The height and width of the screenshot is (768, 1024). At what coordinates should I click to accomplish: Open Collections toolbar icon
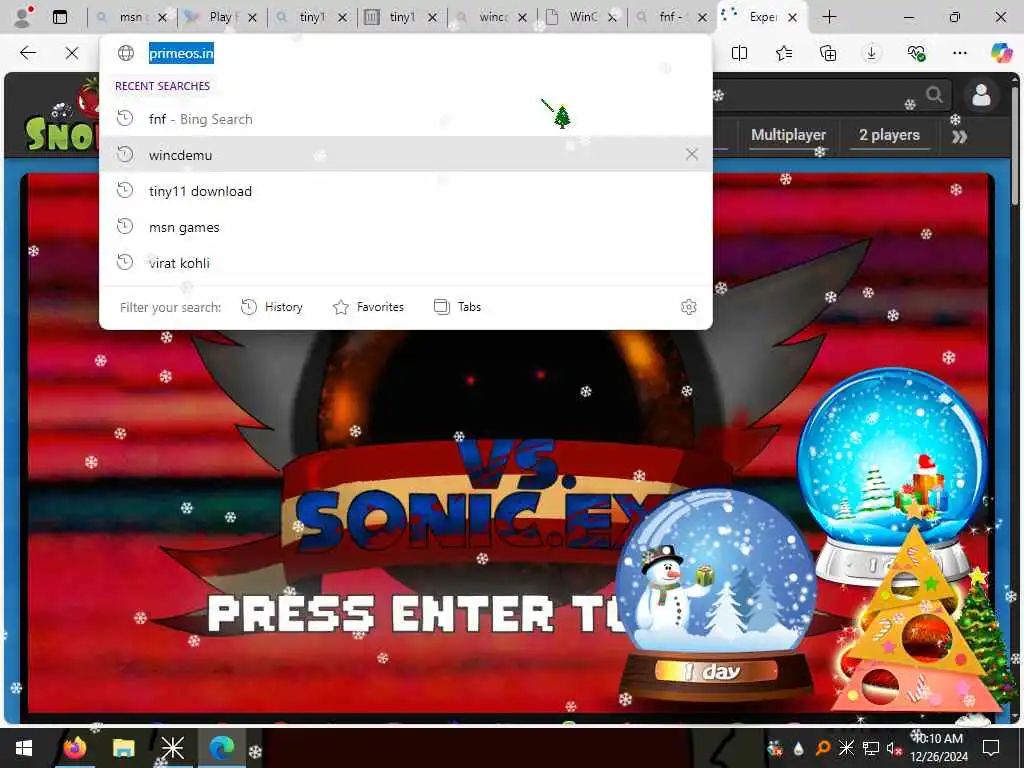(827, 53)
